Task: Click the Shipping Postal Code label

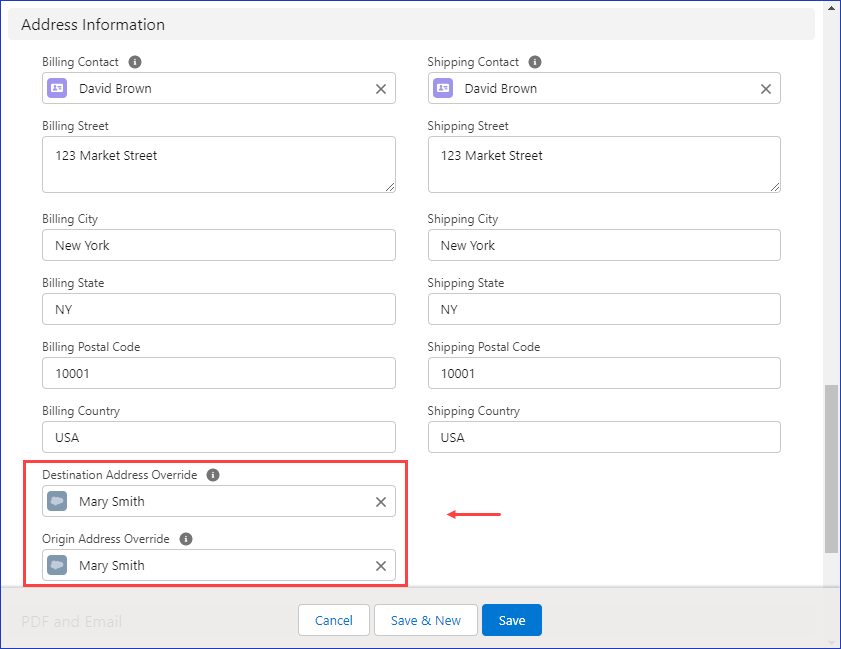Action: point(483,347)
